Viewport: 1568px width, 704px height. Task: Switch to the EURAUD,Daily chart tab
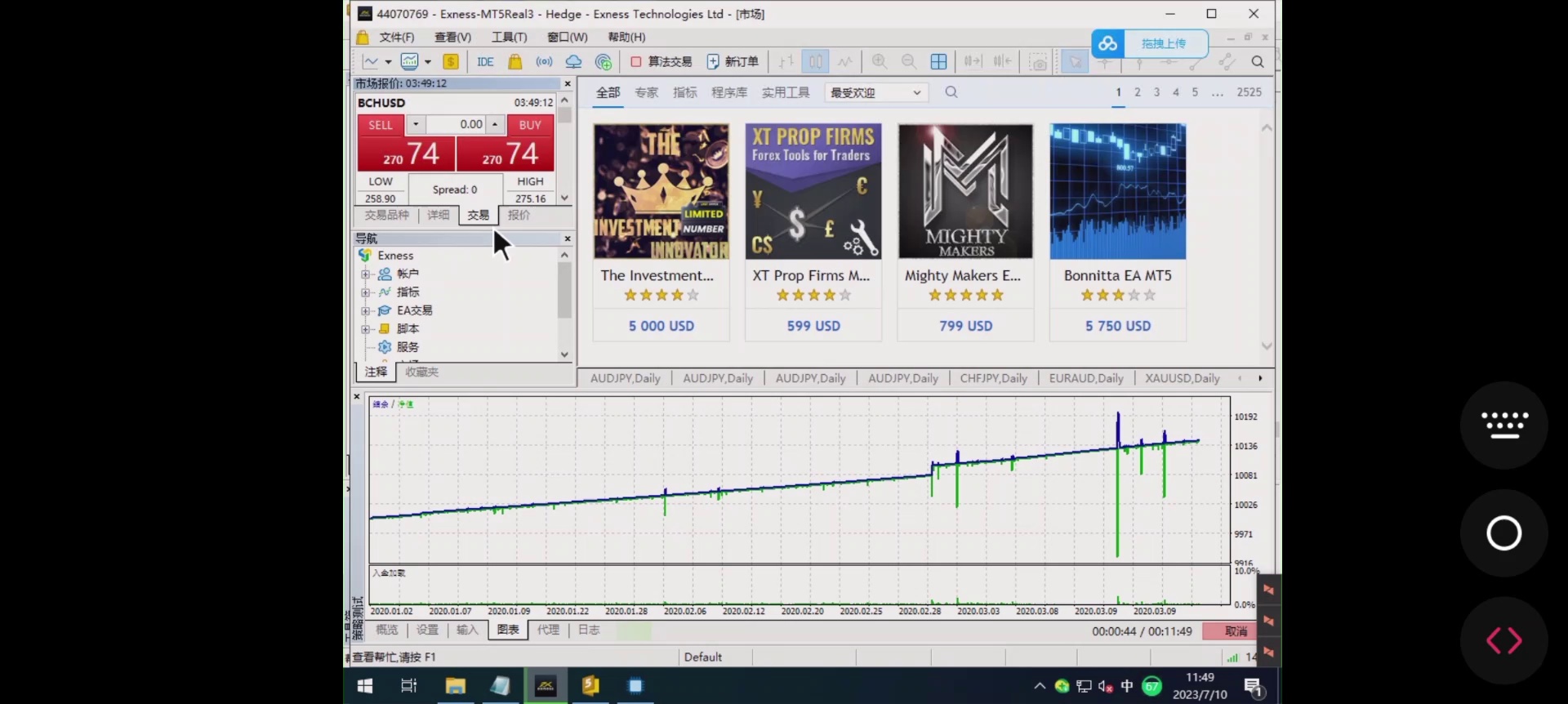click(x=1086, y=379)
